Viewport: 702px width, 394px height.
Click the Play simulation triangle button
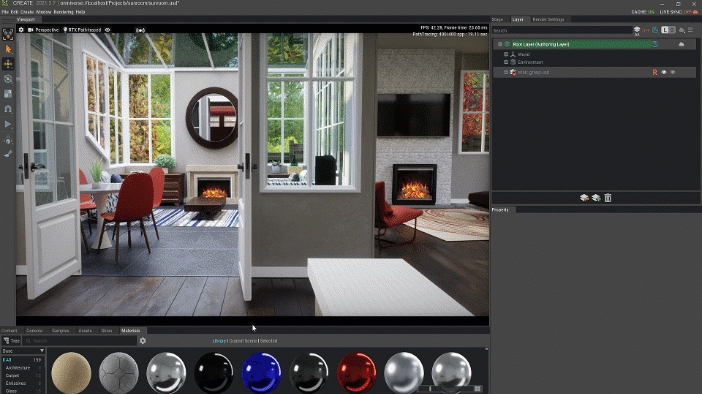coord(8,124)
